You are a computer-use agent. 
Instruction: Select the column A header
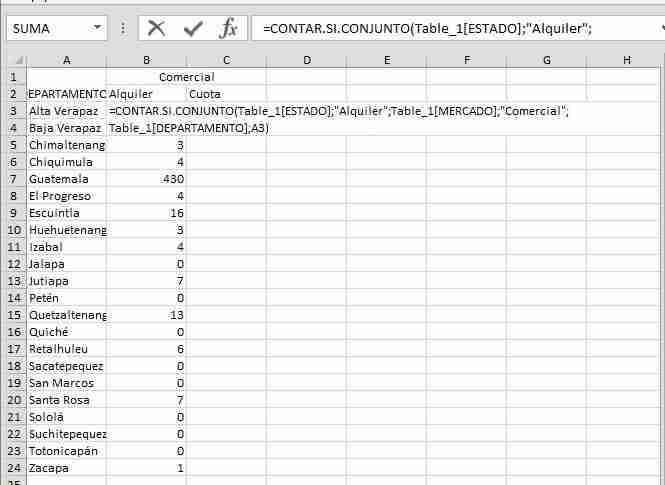point(66,60)
